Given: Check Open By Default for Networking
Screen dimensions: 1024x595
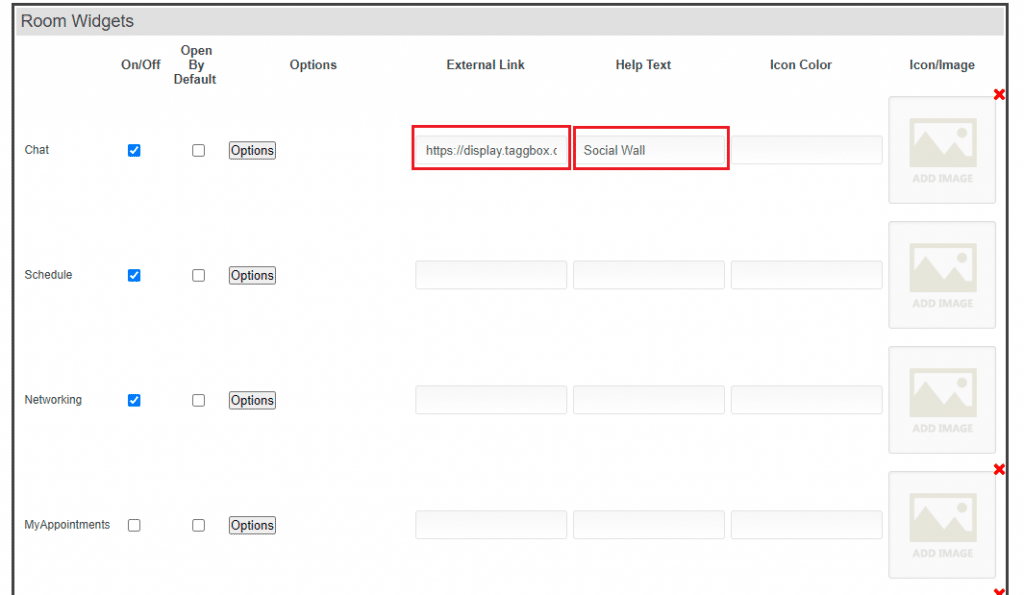Looking at the screenshot, I should (198, 400).
